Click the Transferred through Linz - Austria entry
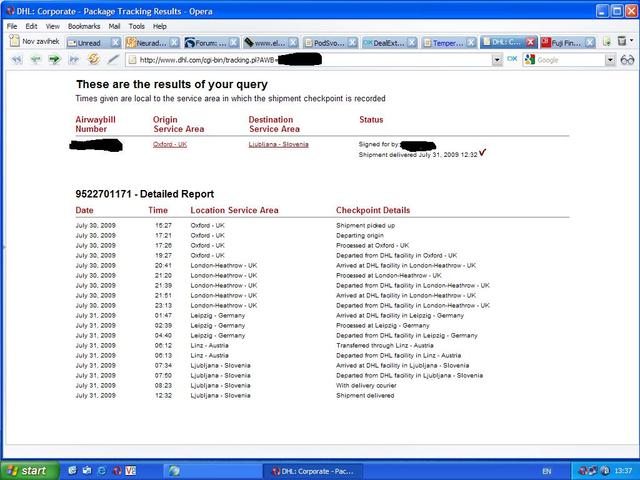Viewport: 640px width, 480px height. pyautogui.click(x=384, y=345)
